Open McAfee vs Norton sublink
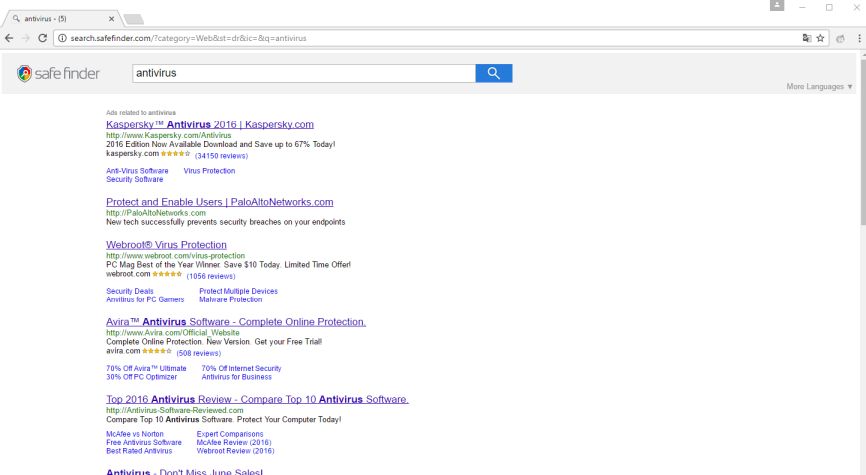This screenshot has width=866, height=475. [135, 434]
